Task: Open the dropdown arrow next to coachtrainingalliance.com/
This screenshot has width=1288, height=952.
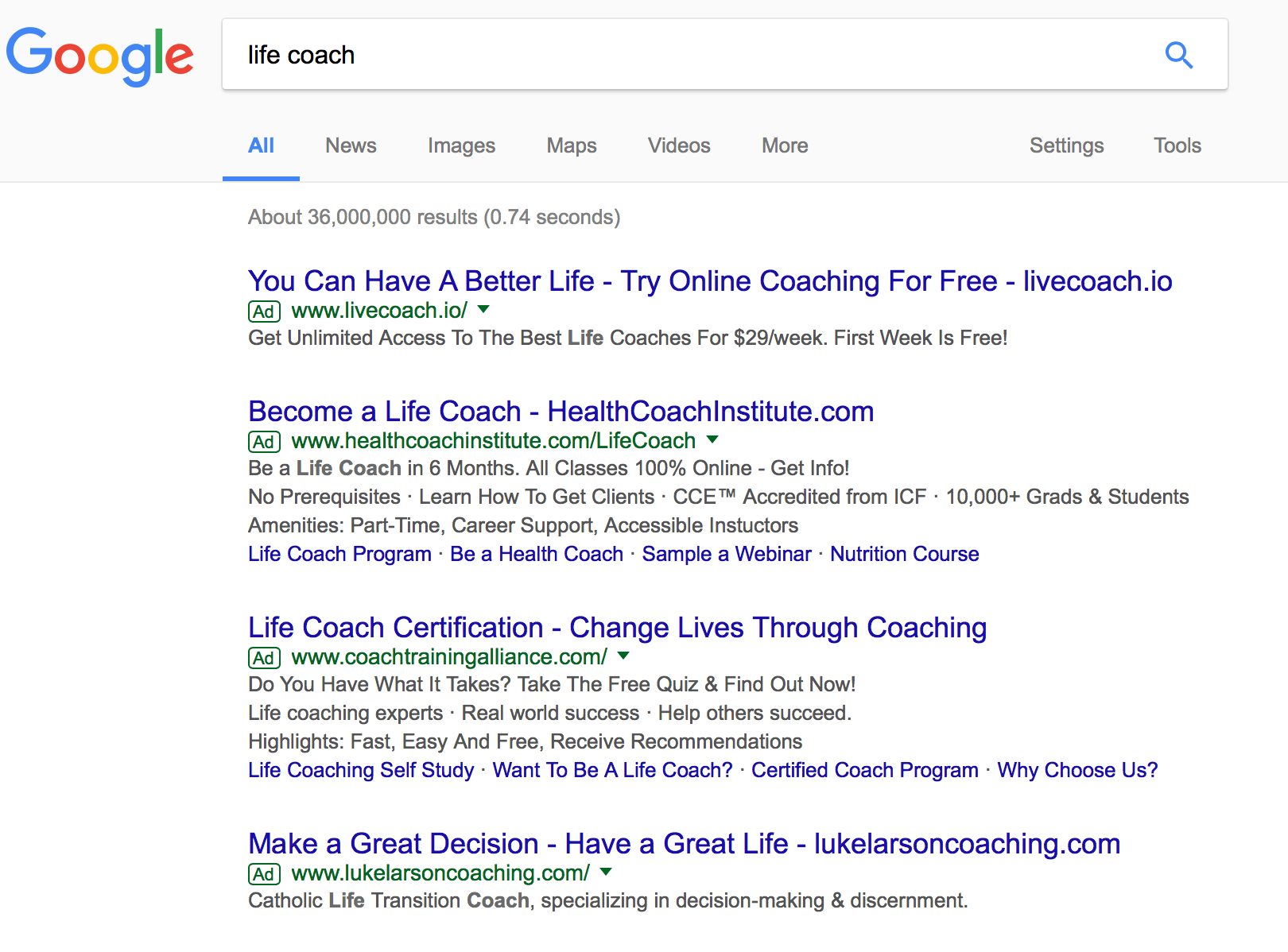Action: 623,656
